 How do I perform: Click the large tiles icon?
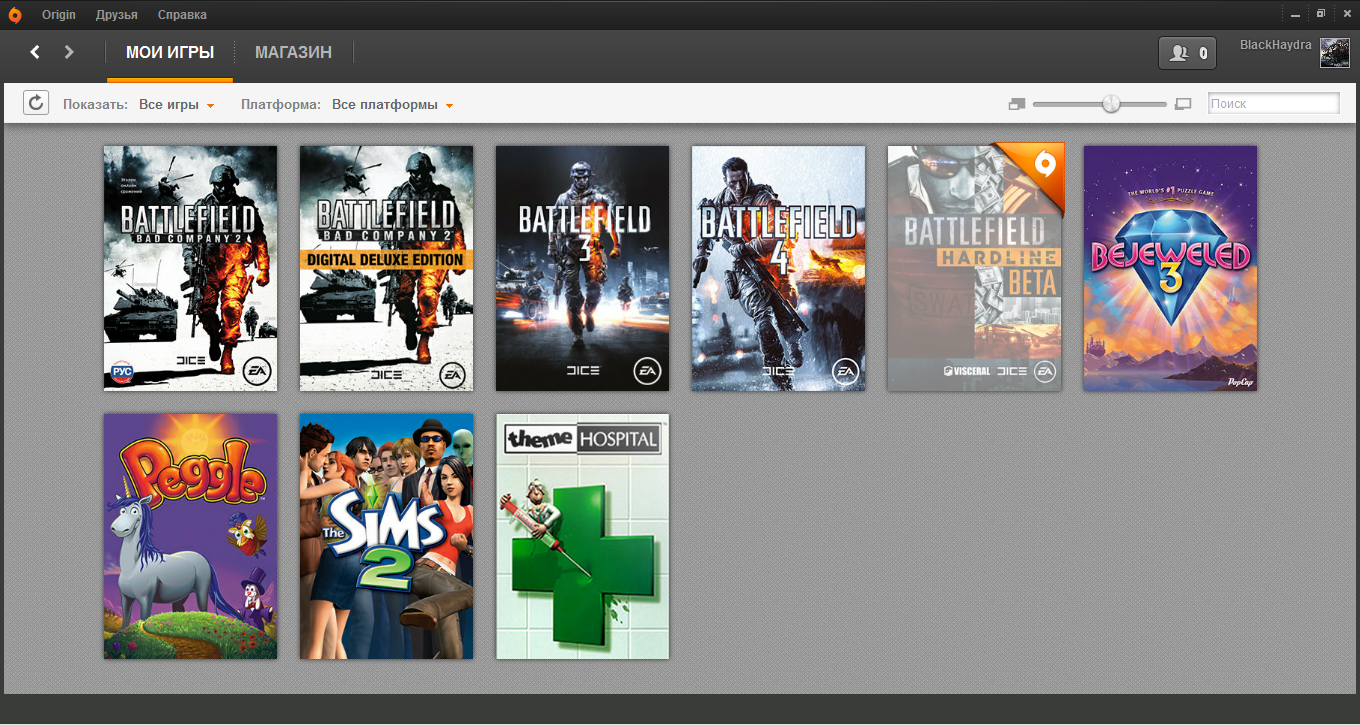pyautogui.click(x=1183, y=104)
